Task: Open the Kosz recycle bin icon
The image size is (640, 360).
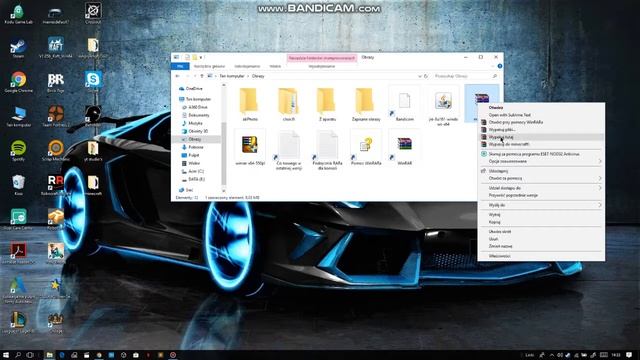Action: [18, 185]
